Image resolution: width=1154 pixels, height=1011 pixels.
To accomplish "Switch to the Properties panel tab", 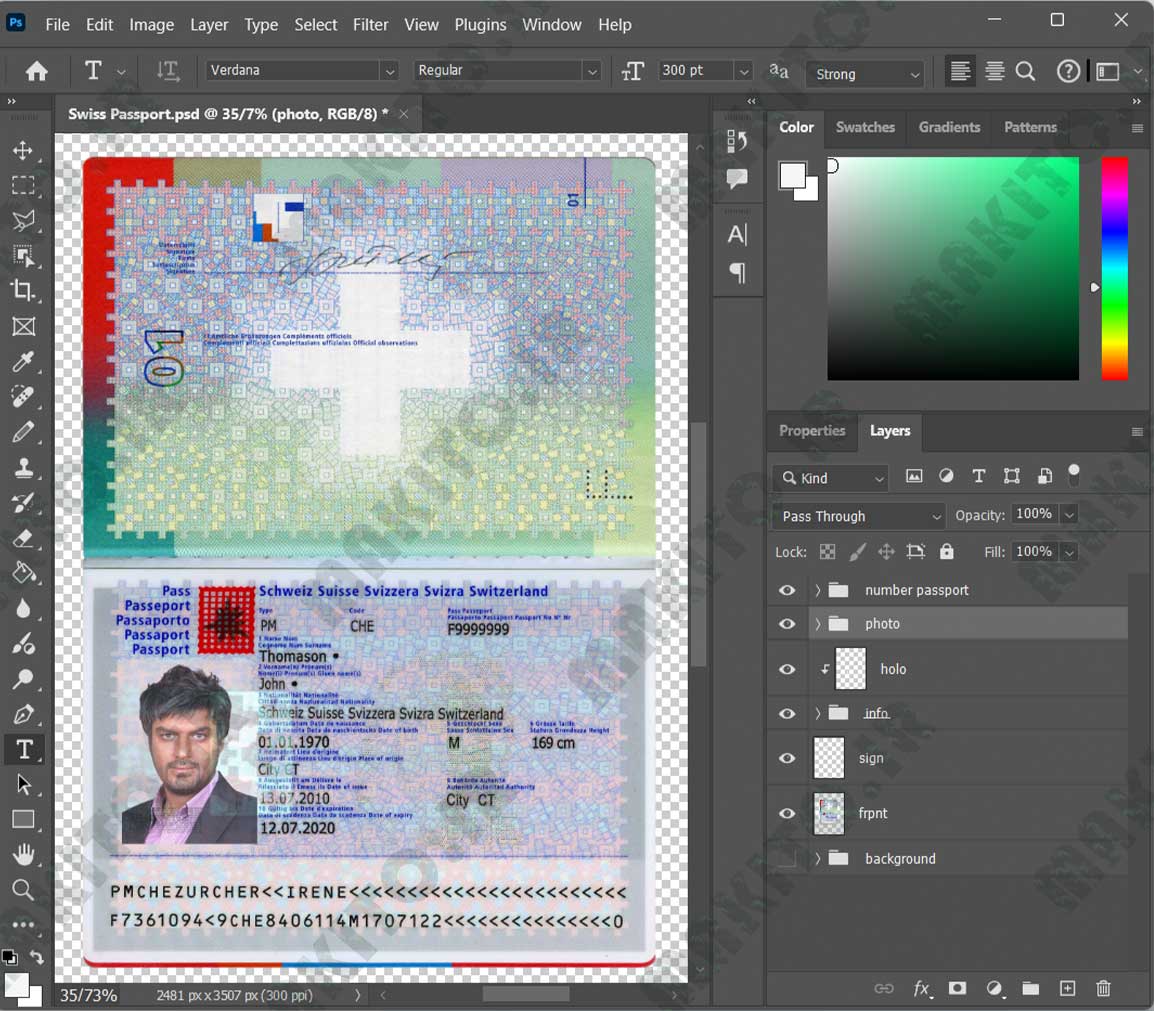I will tap(812, 430).
